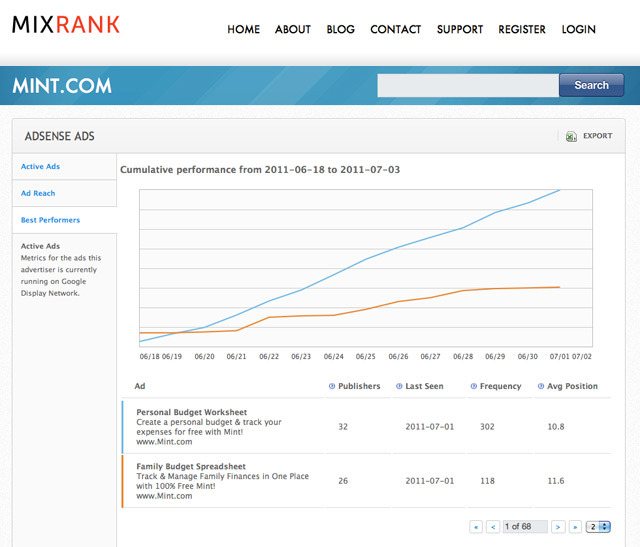Select the Best Performers tab
The width and height of the screenshot is (640, 547).
tap(50, 220)
